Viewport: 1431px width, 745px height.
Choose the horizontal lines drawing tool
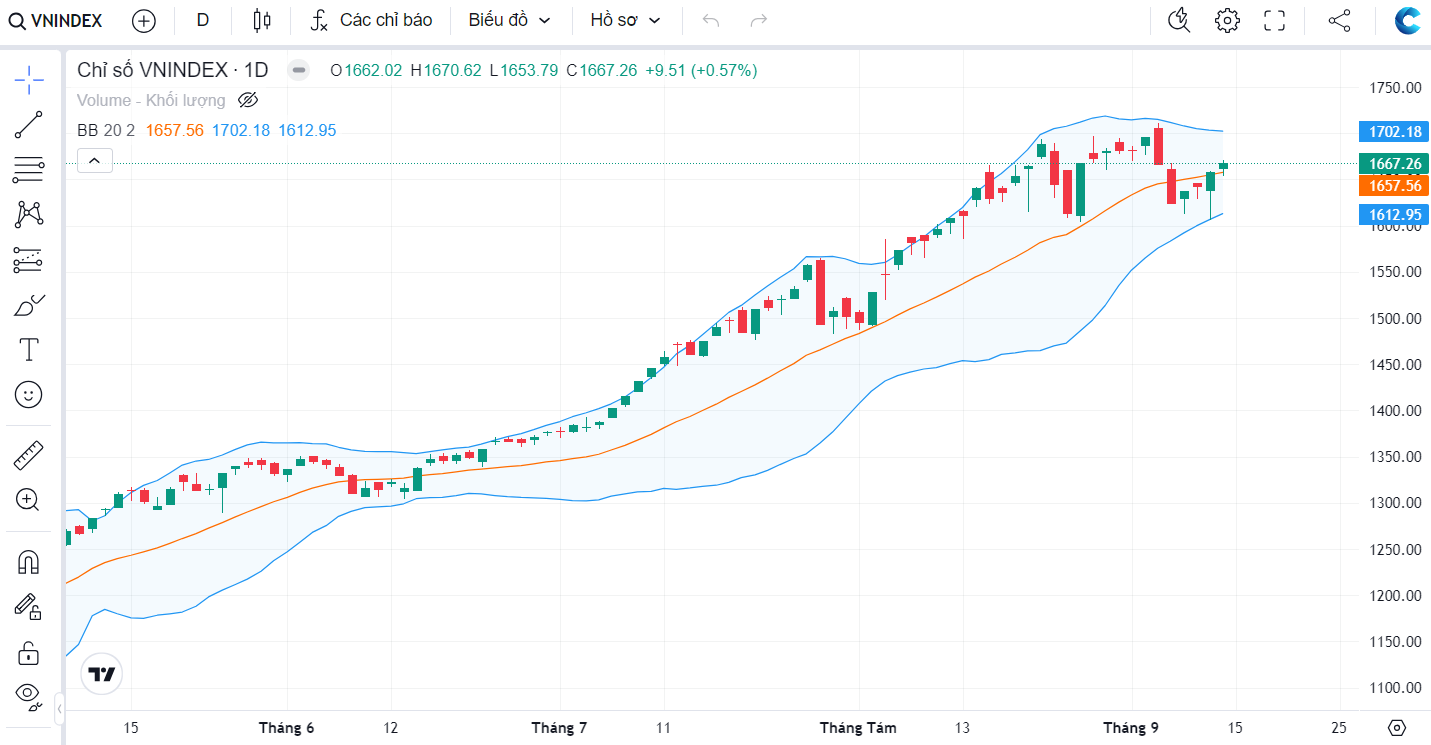click(29, 170)
